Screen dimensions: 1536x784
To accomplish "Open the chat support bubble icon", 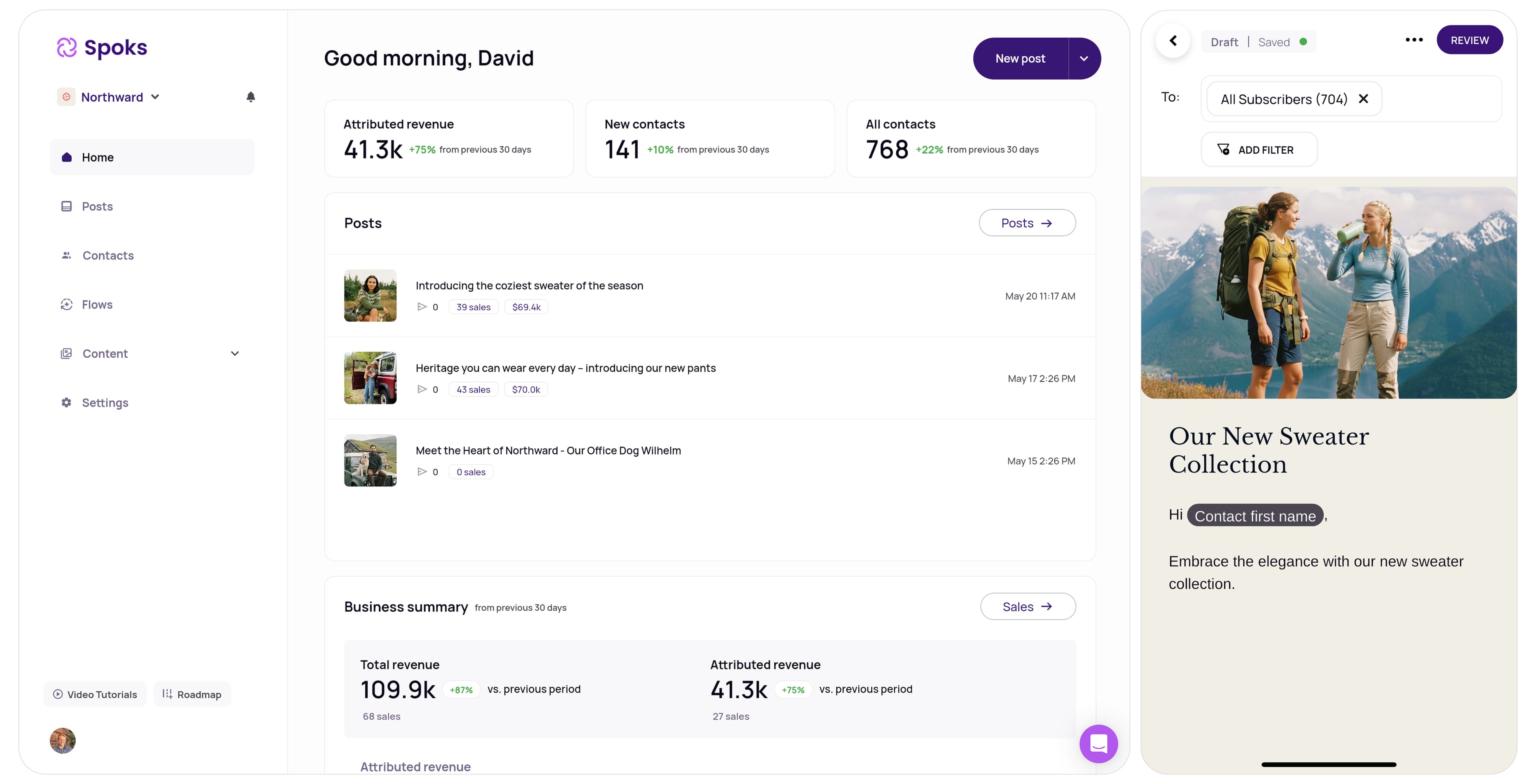I will (1098, 744).
